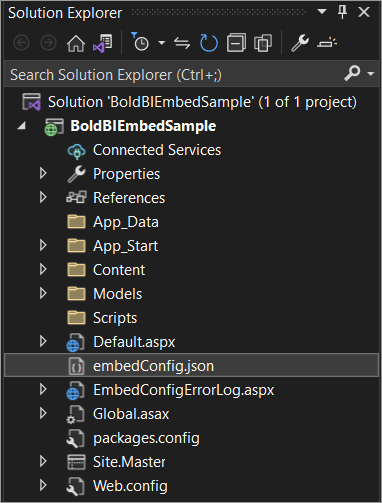
Task: Click the Site.Master layout icon
Action: pos(76,462)
